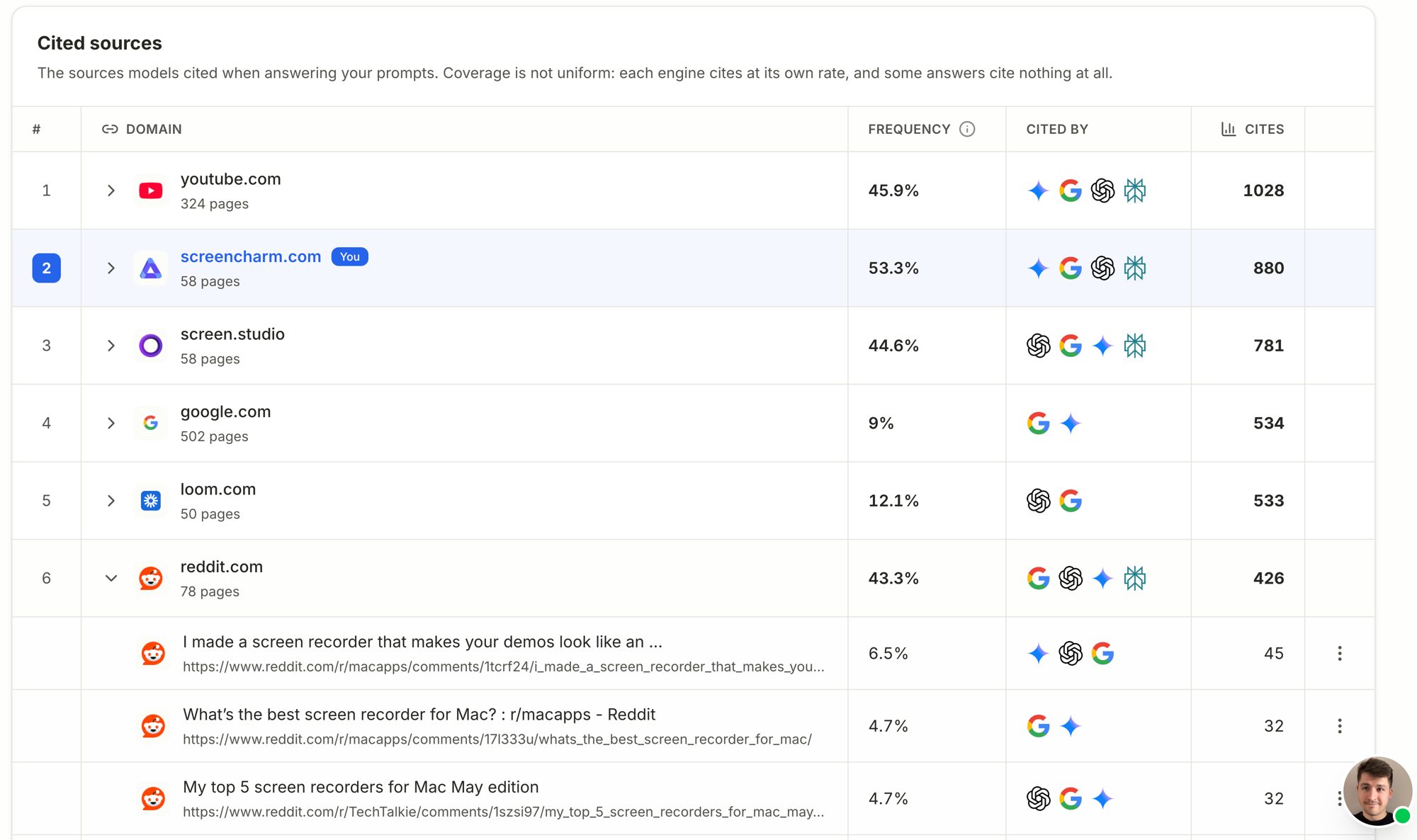Click the 426 cites value

click(1268, 578)
